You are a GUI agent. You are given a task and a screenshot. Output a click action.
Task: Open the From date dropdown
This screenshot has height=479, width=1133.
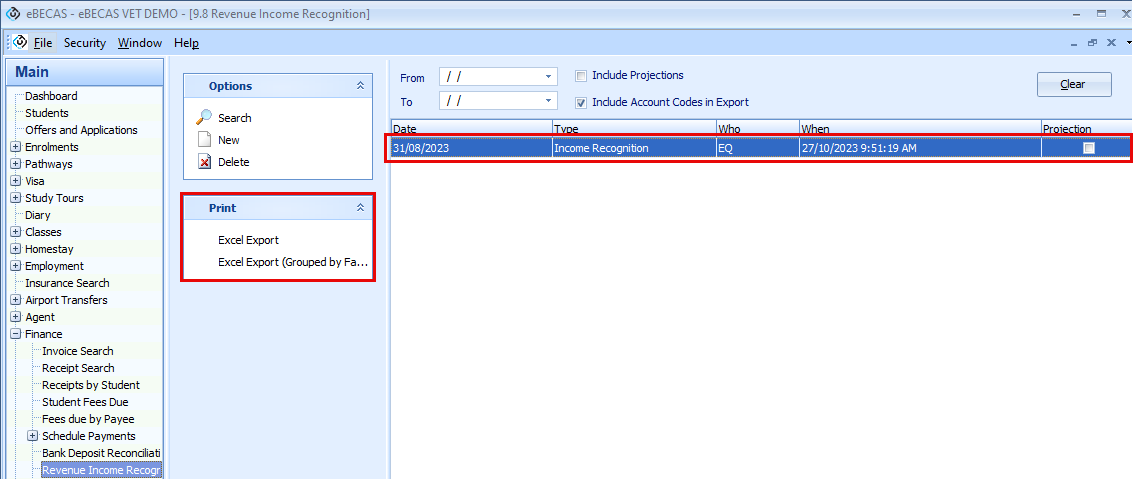pyautogui.click(x=549, y=77)
